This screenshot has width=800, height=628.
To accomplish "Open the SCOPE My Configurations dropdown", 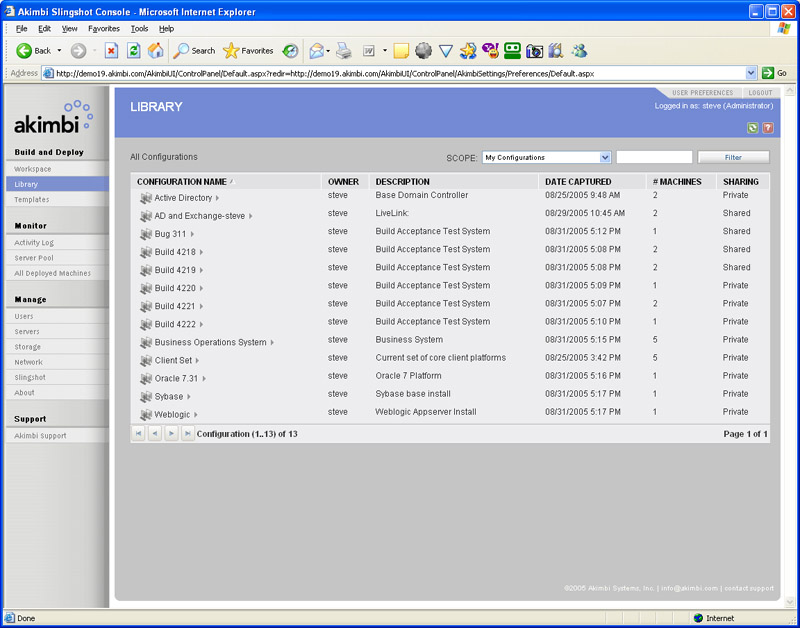I will (x=546, y=158).
